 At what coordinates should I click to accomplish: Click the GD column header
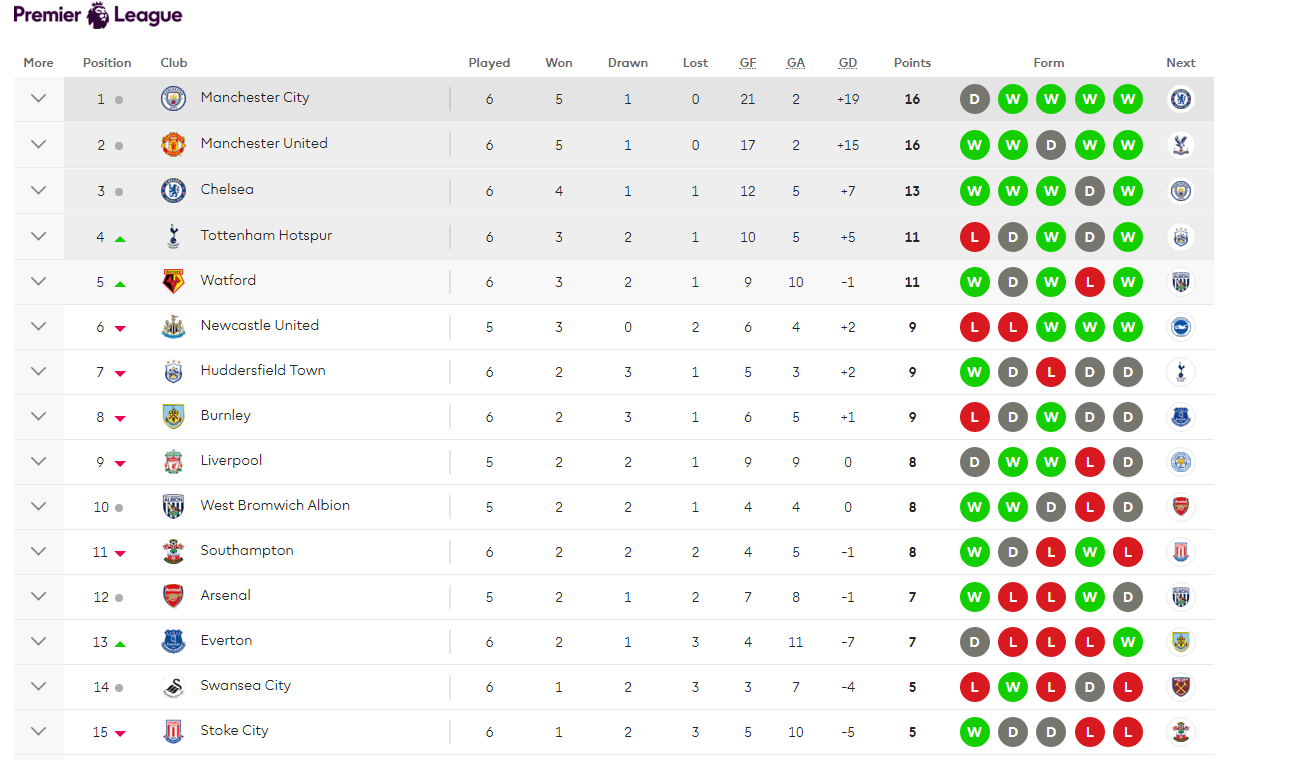pos(848,63)
